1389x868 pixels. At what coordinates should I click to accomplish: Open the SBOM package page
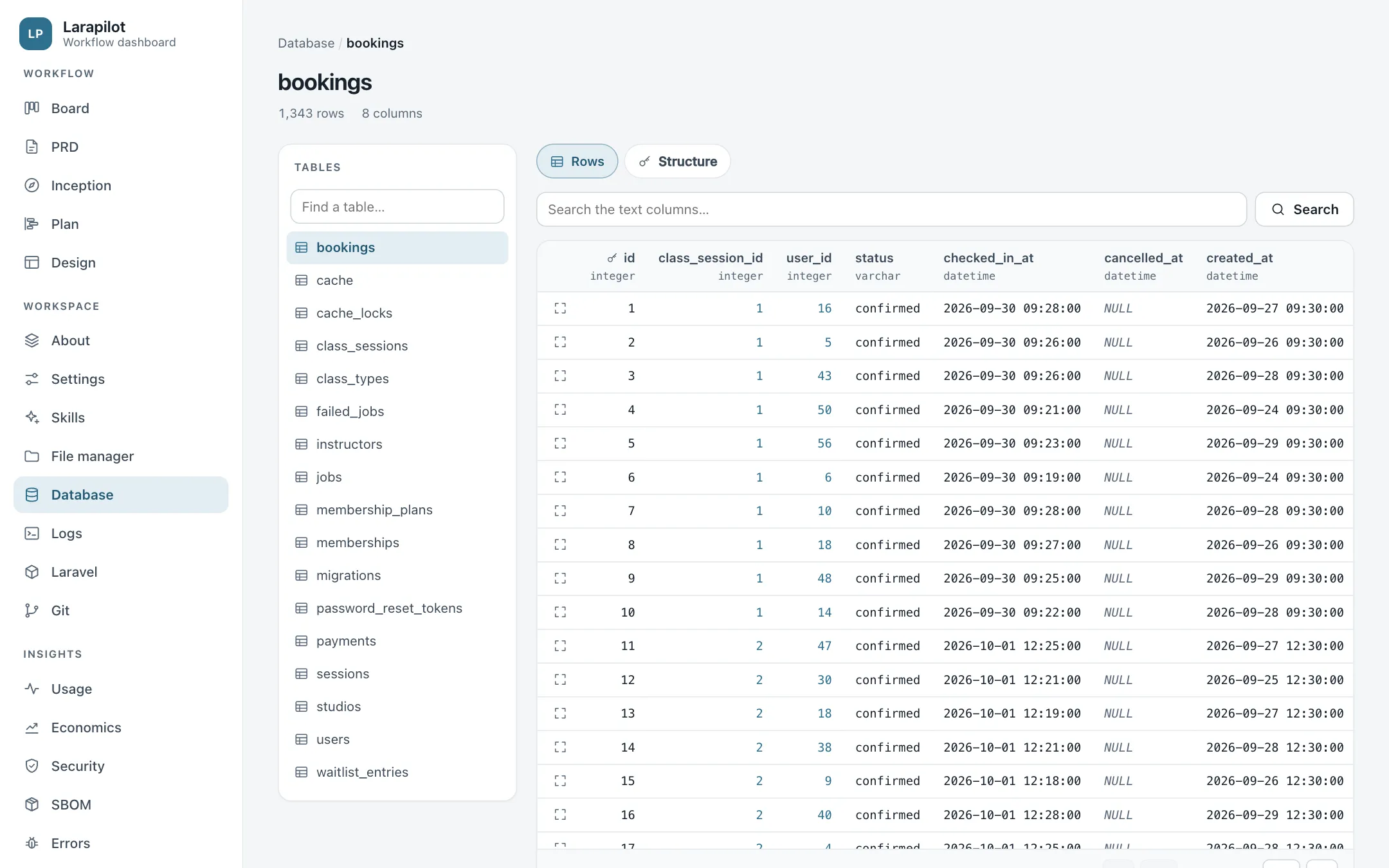(121, 804)
